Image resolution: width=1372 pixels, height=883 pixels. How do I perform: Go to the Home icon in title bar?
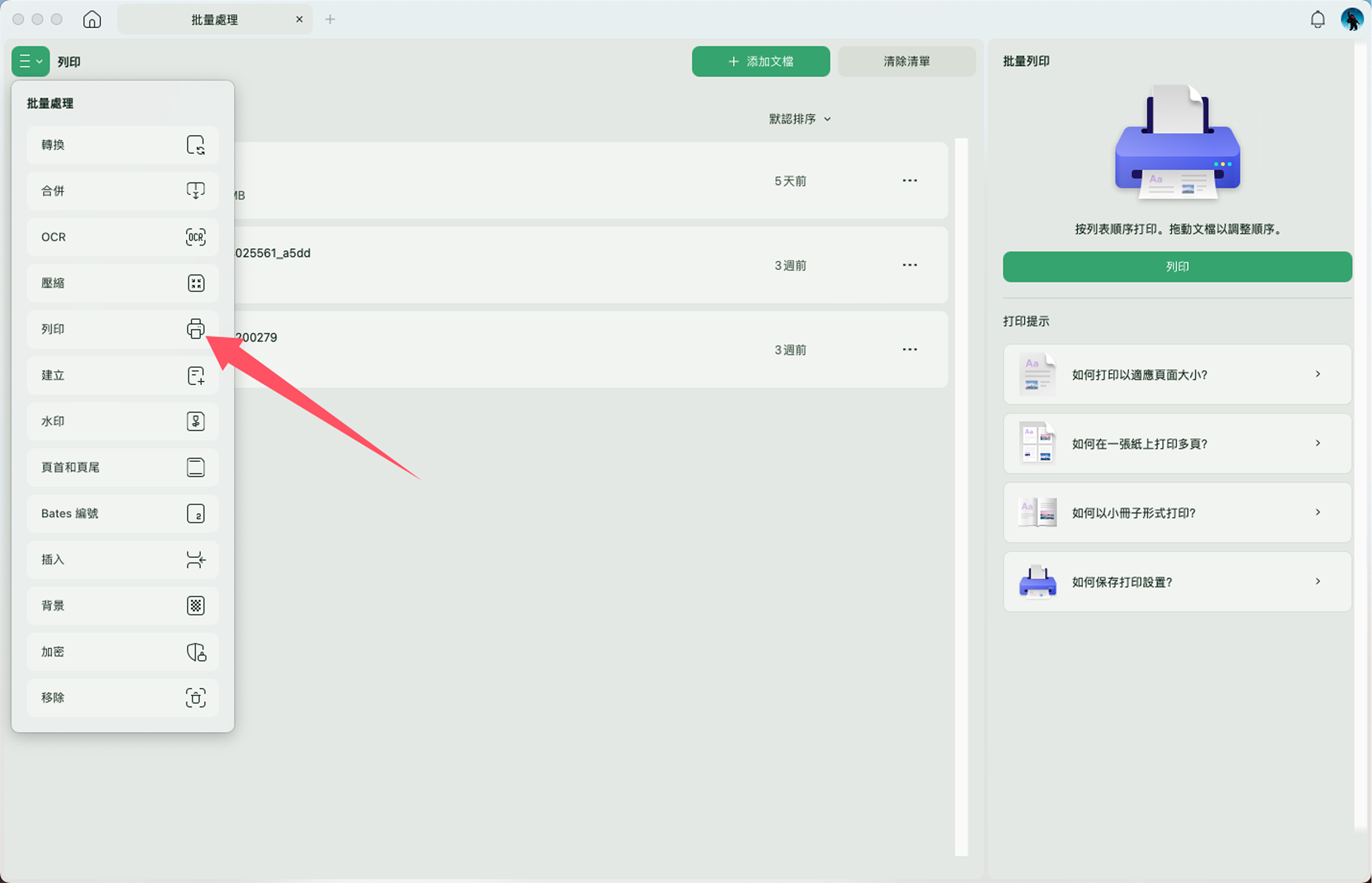(x=92, y=19)
